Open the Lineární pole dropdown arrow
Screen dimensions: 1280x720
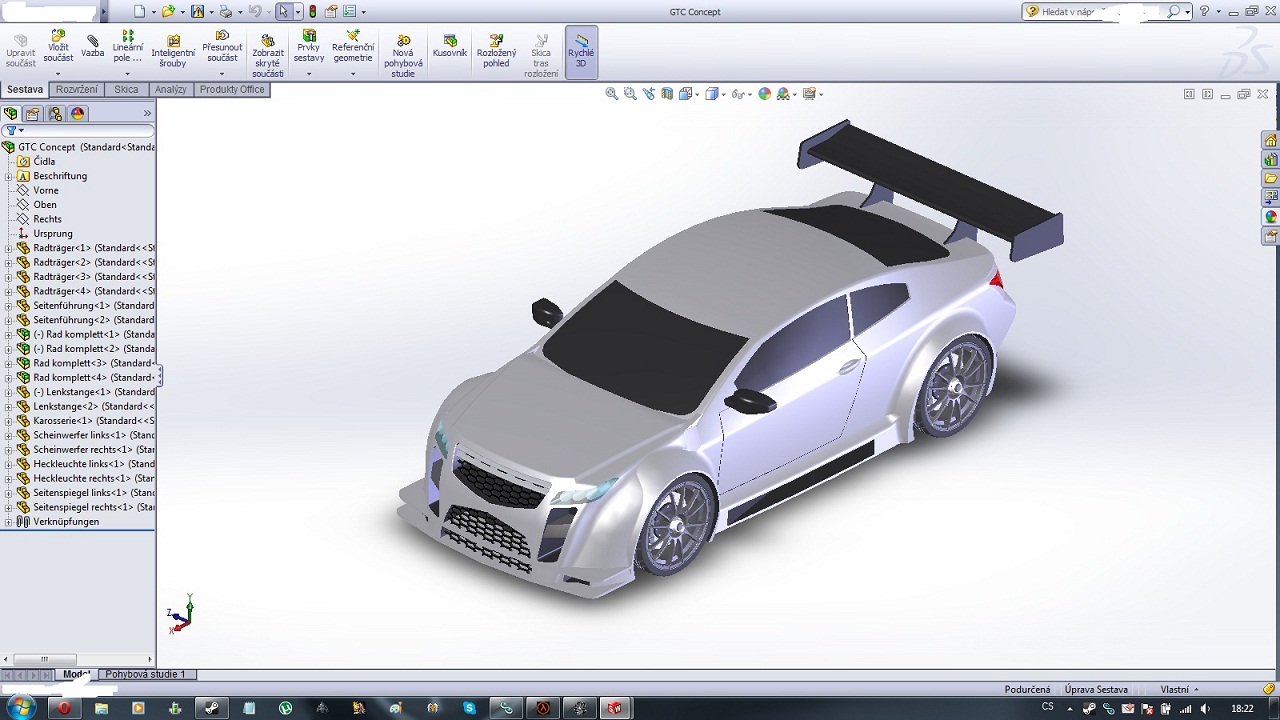[127, 73]
